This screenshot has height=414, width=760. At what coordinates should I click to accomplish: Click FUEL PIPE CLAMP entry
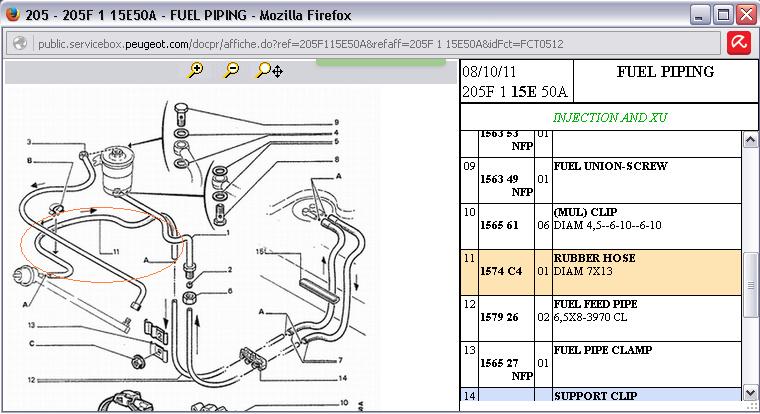603,350
